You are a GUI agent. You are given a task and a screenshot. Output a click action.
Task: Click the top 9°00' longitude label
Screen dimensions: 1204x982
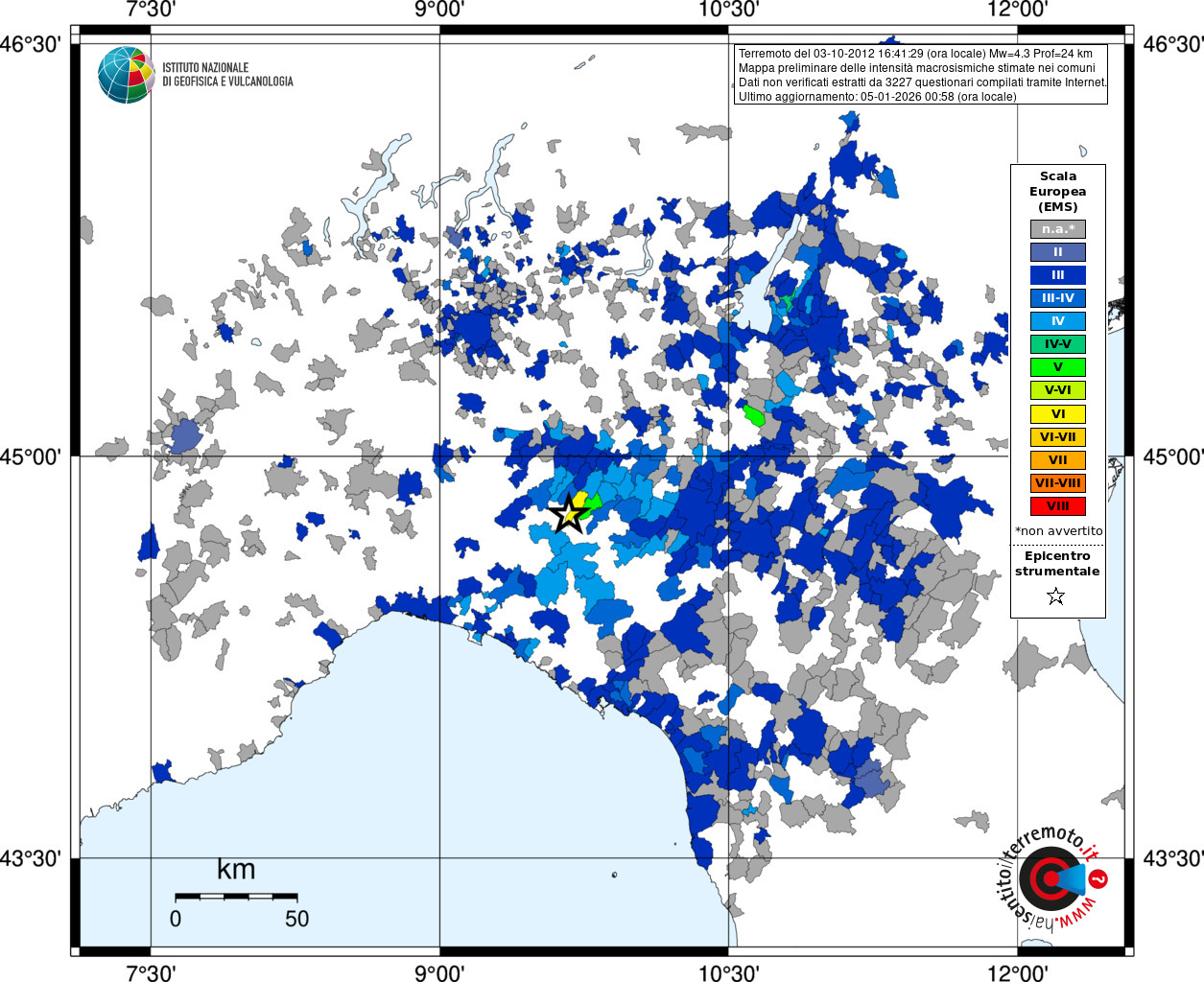pyautogui.click(x=439, y=10)
